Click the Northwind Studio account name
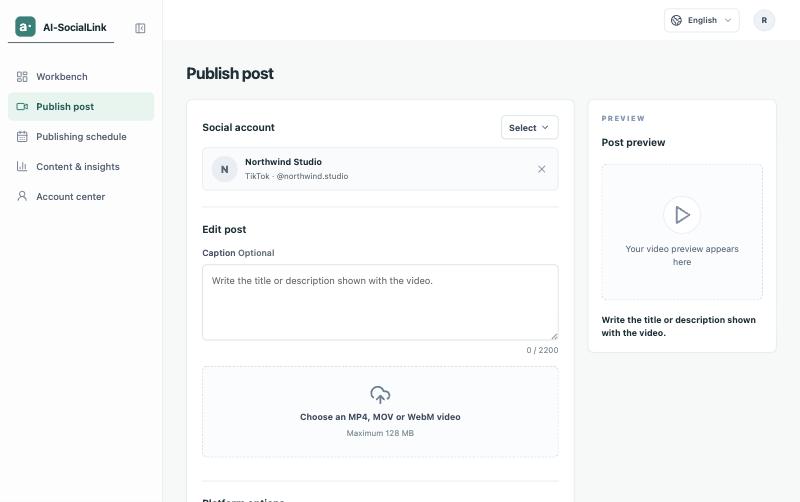This screenshot has height=502, width=800. [x=283, y=162]
